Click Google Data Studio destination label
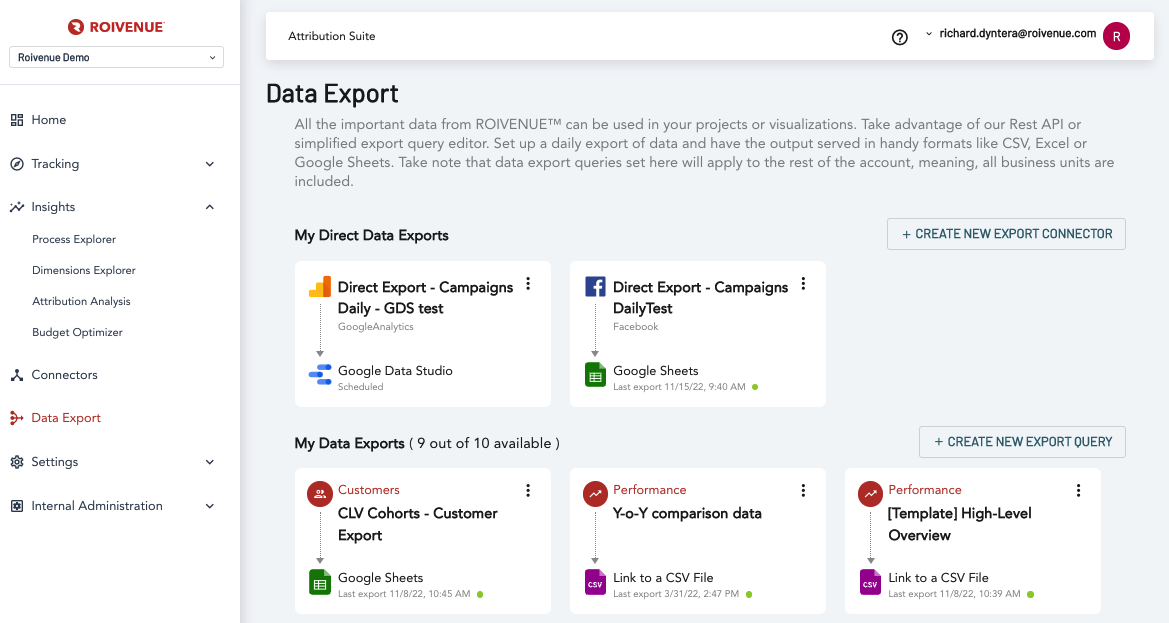The height and width of the screenshot is (623, 1169). [395, 371]
